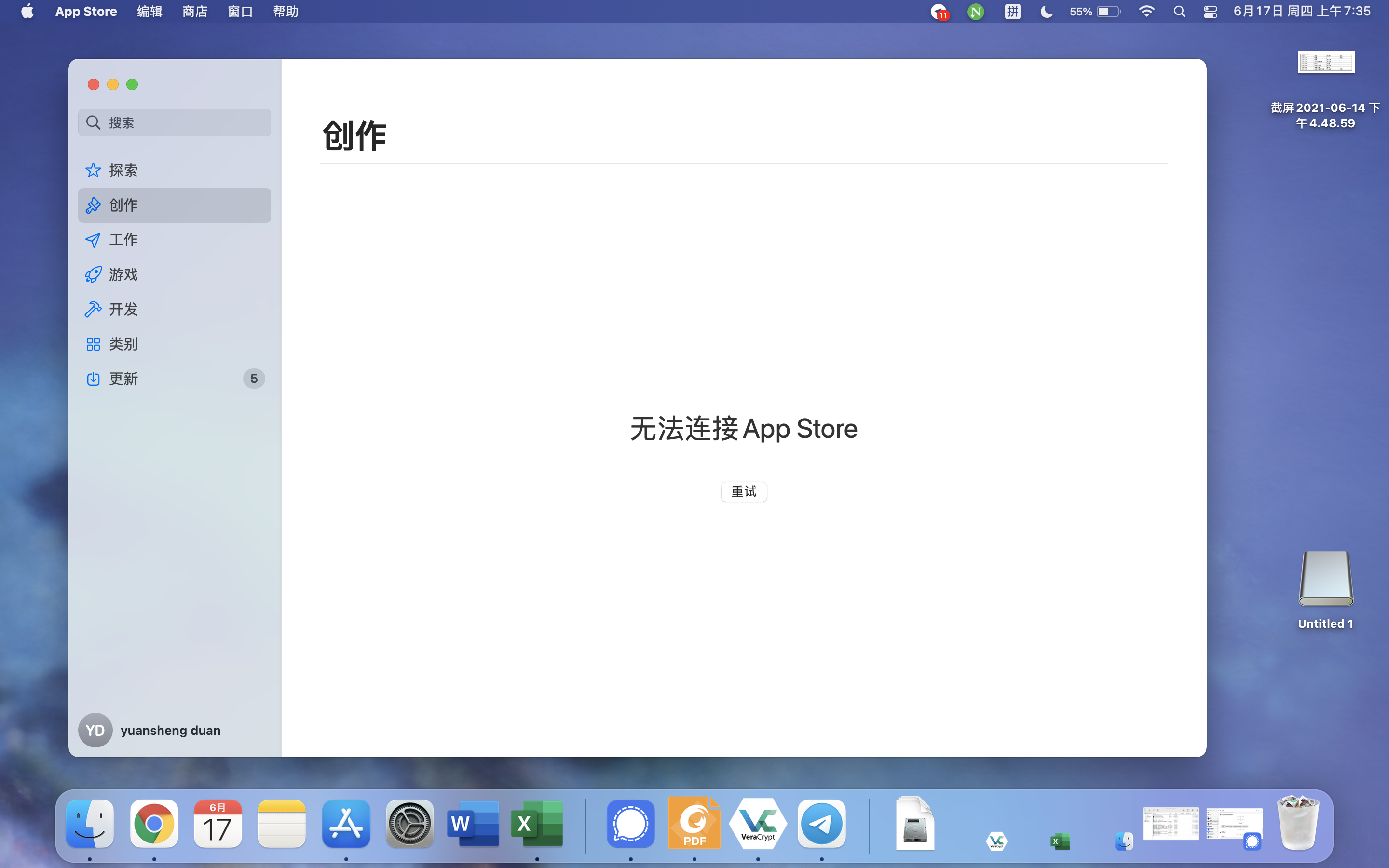This screenshot has width=1389, height=868.
Task: Switch the 拼 input method in menu bar
Action: pos(1012,12)
